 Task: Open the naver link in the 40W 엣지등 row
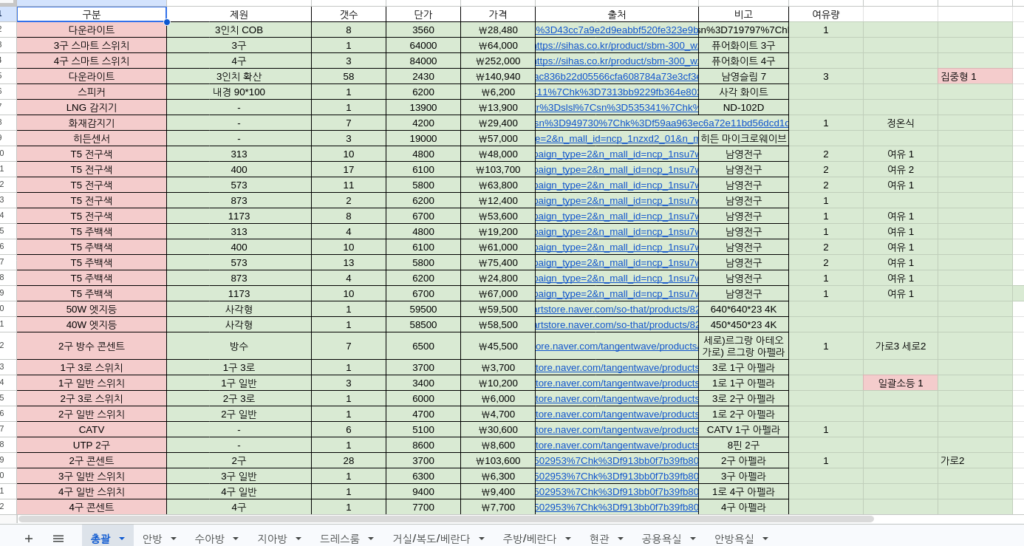616,325
